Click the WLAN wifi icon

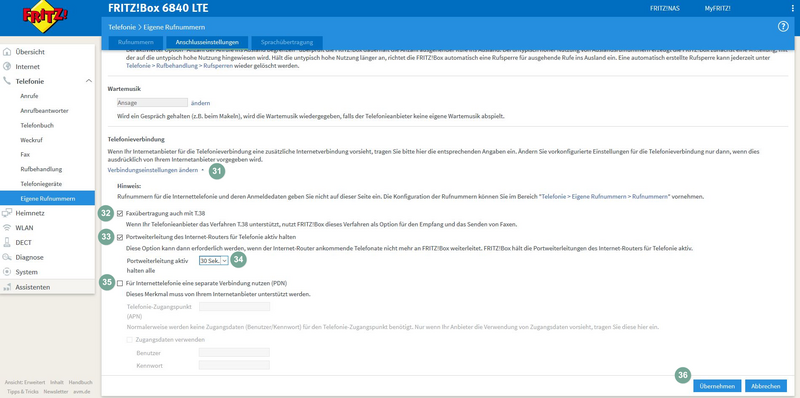pyautogui.click(x=7, y=228)
